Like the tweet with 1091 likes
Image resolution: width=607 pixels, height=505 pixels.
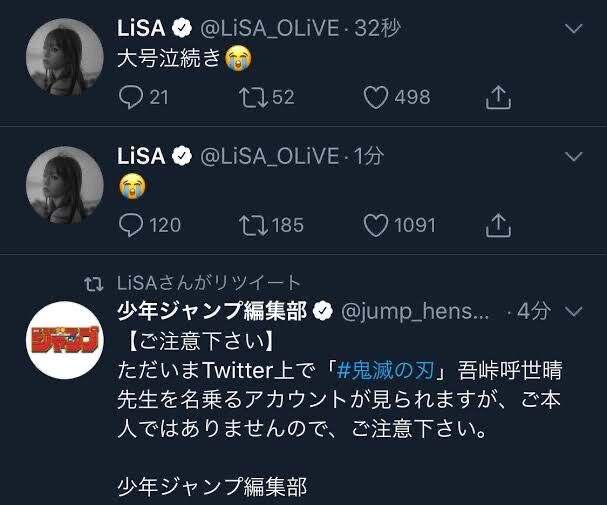[376, 225]
